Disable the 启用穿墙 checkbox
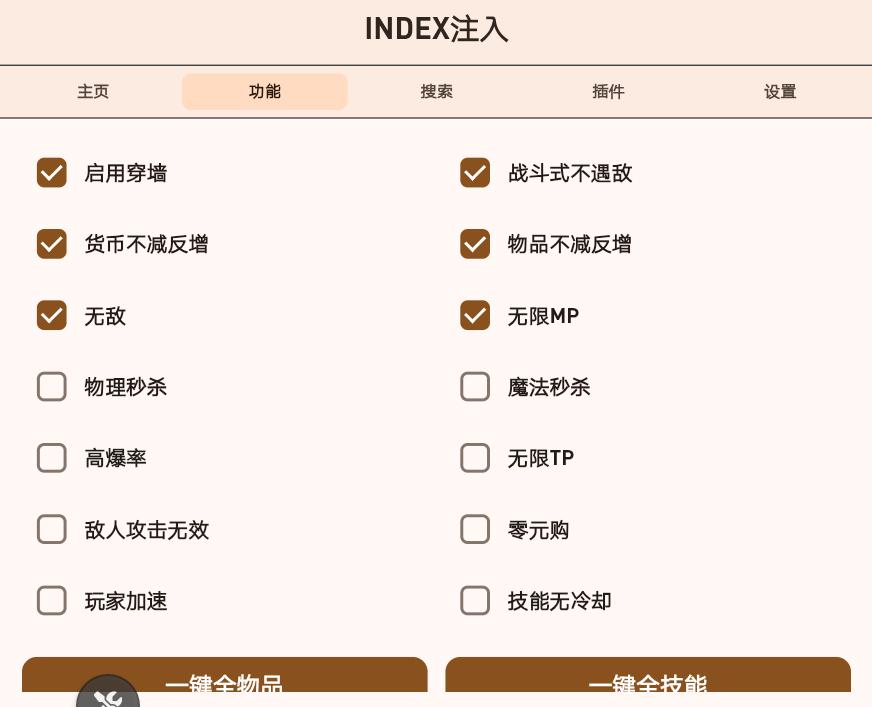This screenshot has height=707, width=872. 52,173
